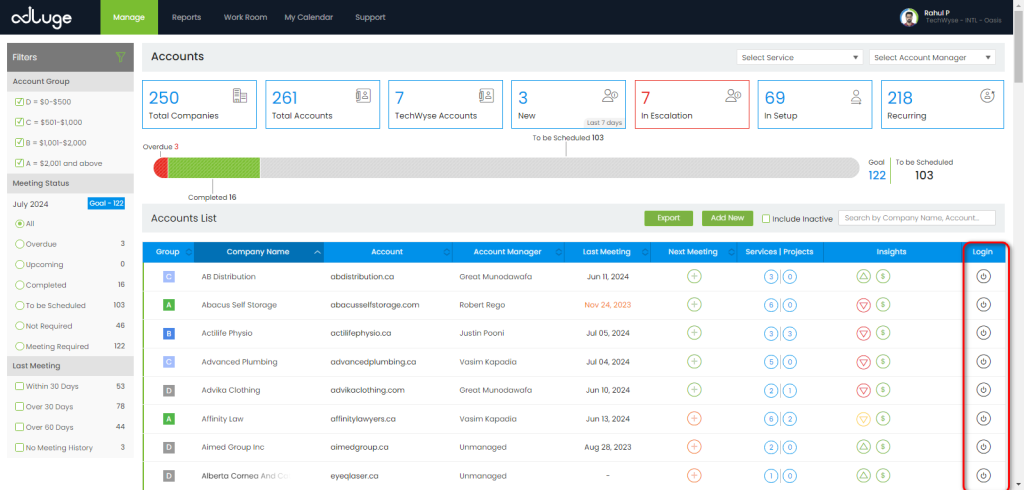This screenshot has width=1024, height=490.
Task: Click plus icon in Abacus Self Storage row
Action: click(694, 304)
